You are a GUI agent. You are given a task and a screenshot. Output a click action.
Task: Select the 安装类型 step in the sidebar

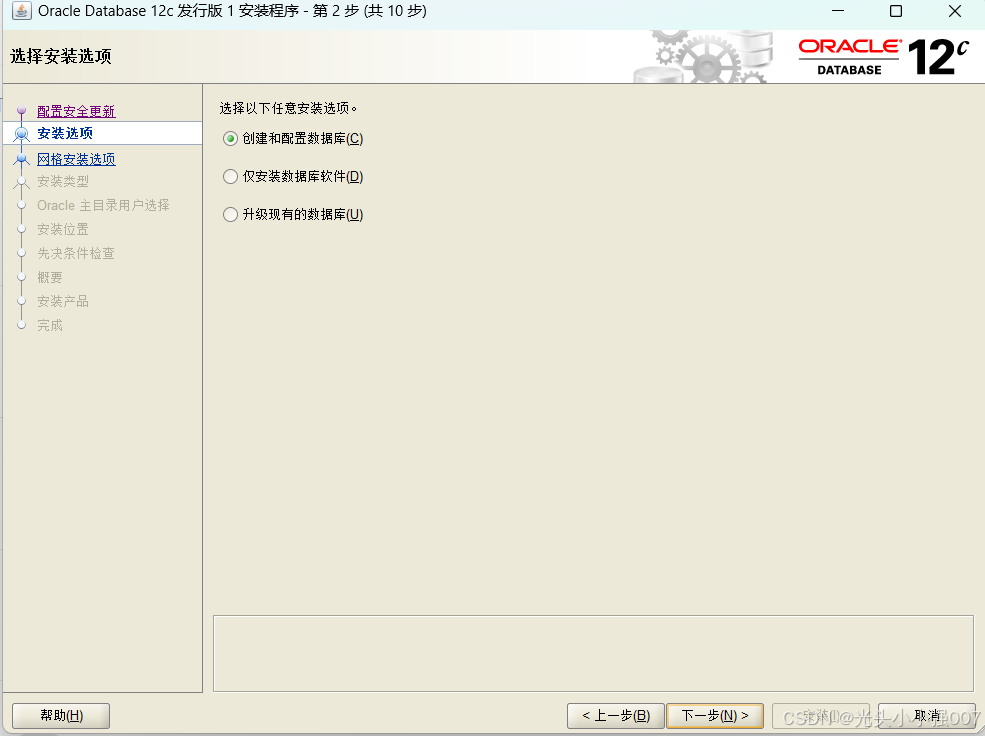coord(63,181)
